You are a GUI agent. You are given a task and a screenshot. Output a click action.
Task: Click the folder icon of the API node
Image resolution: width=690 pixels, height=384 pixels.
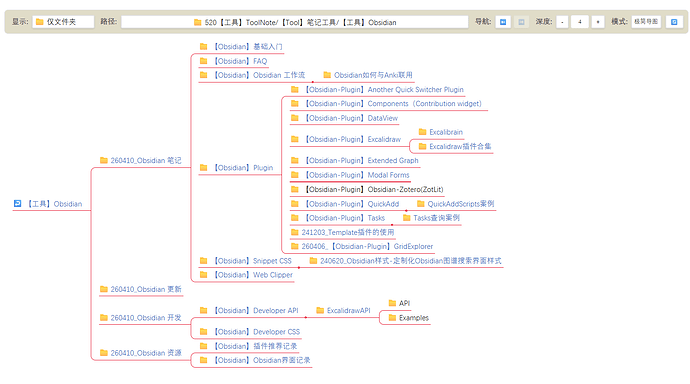tap(392, 303)
